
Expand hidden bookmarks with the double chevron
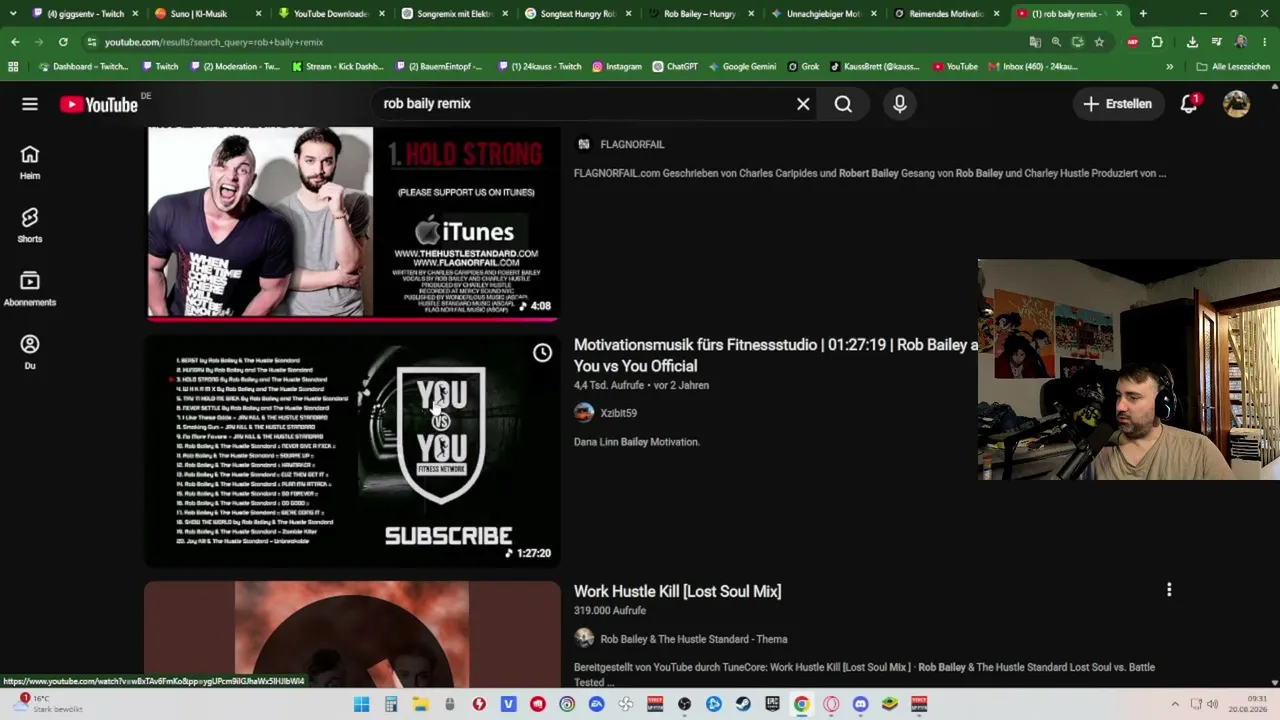click(x=1170, y=67)
